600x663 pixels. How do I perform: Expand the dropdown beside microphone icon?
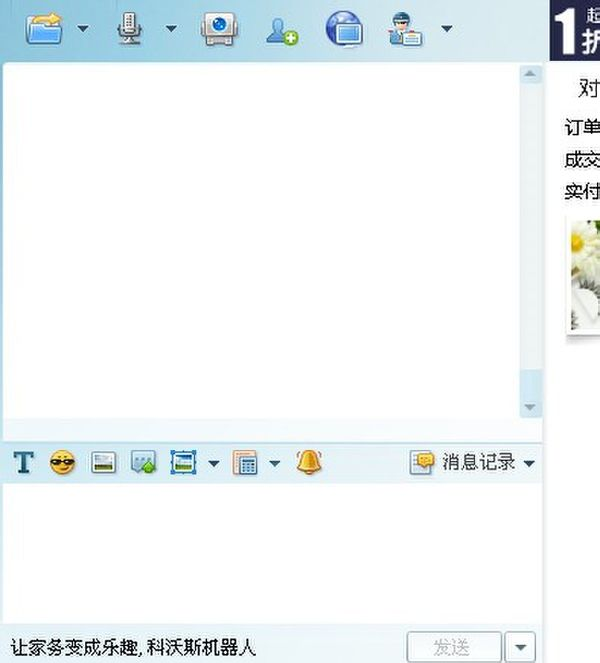click(x=170, y=29)
